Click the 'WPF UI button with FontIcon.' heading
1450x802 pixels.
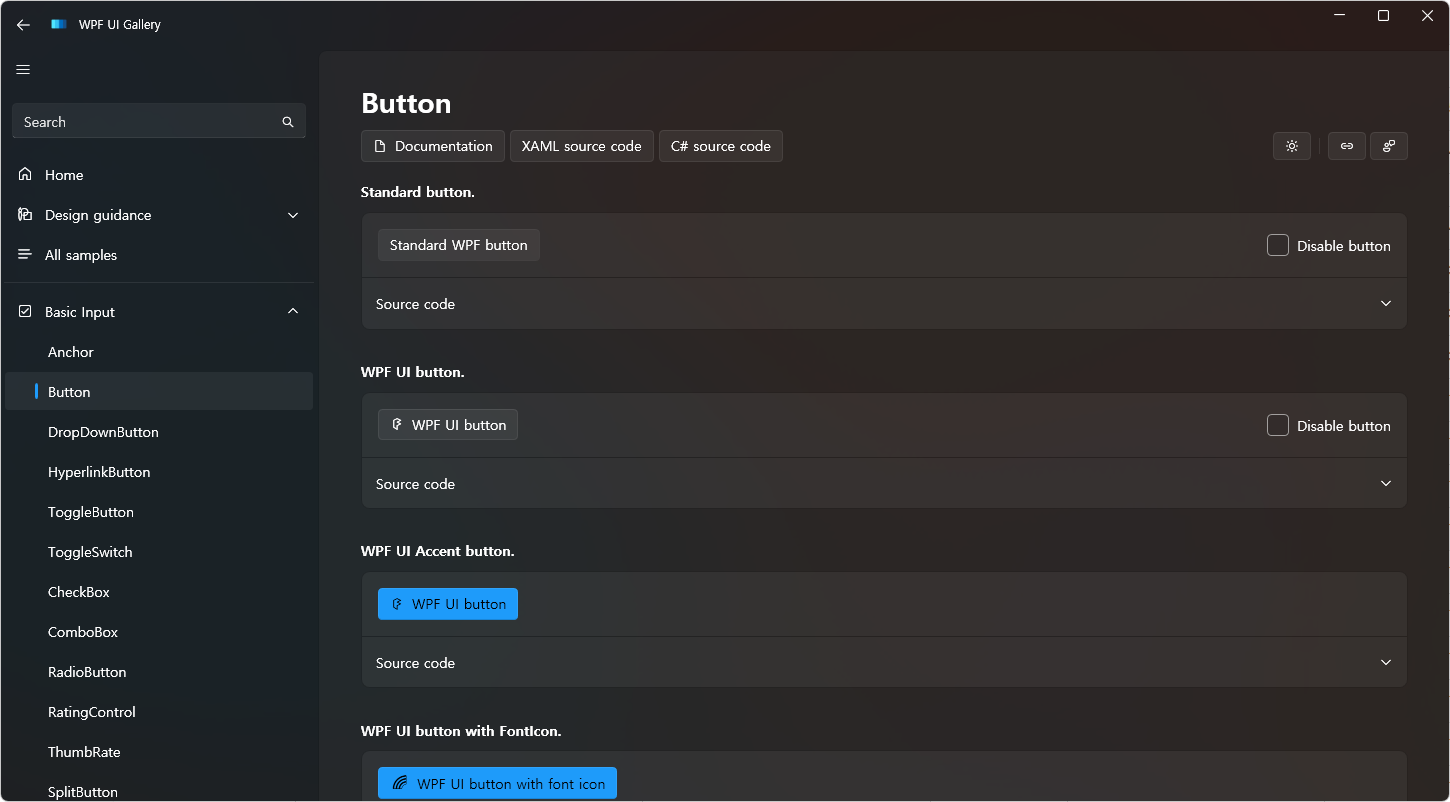[461, 731]
